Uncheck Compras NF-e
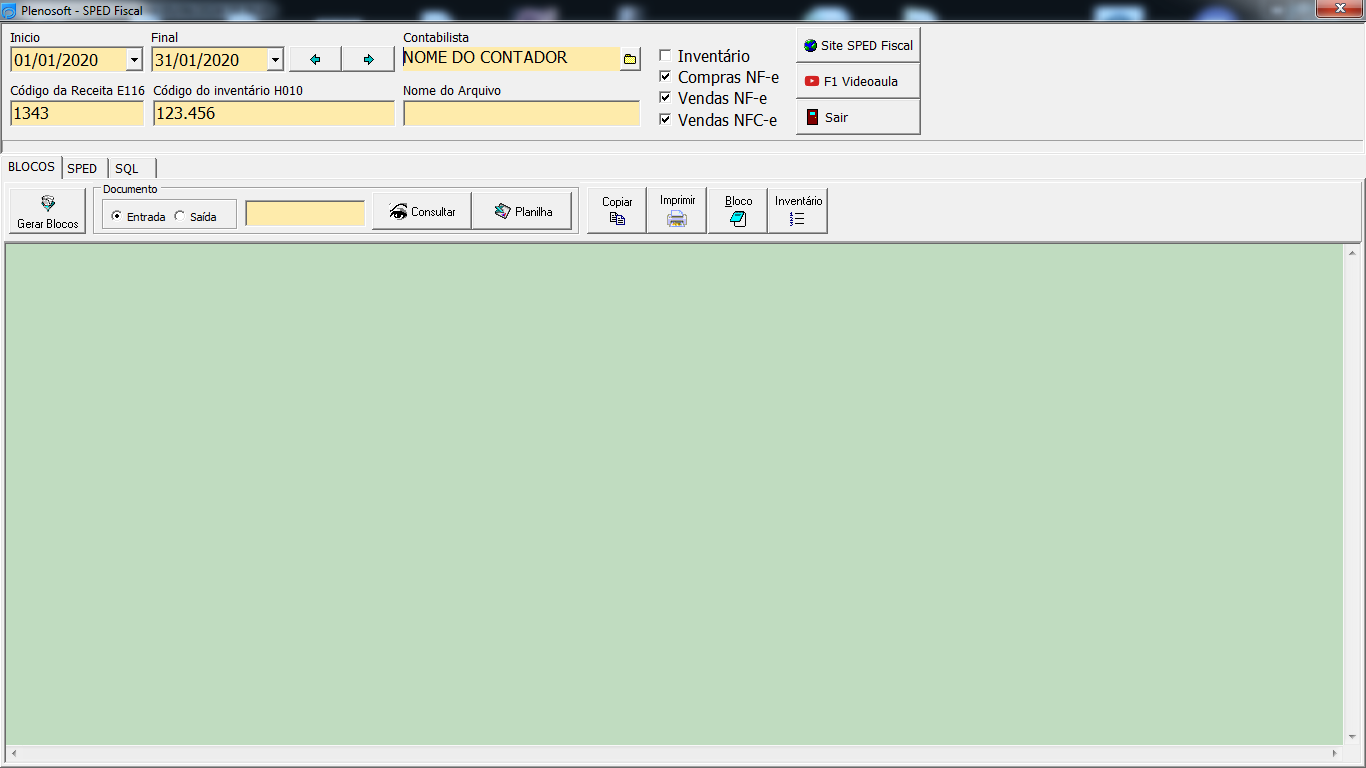The image size is (1366, 768). point(665,77)
